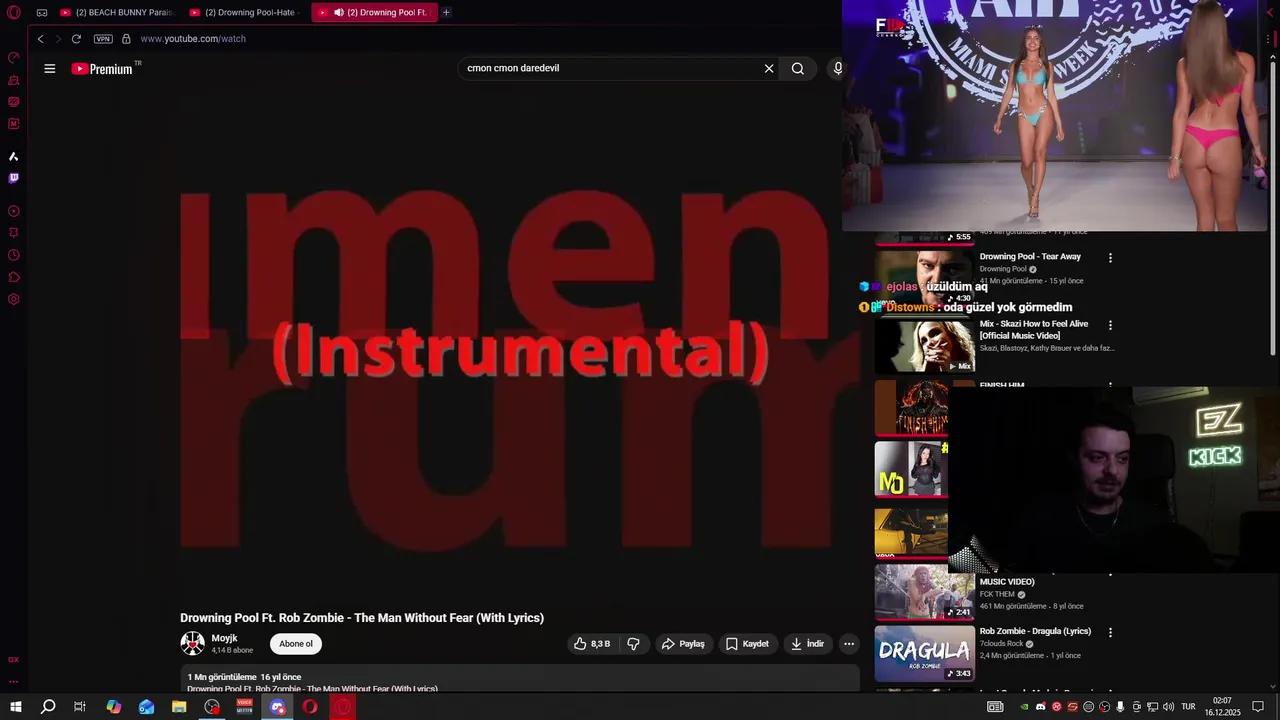Dislike the video with thumbs down
This screenshot has width=1280, height=720.
click(633, 644)
